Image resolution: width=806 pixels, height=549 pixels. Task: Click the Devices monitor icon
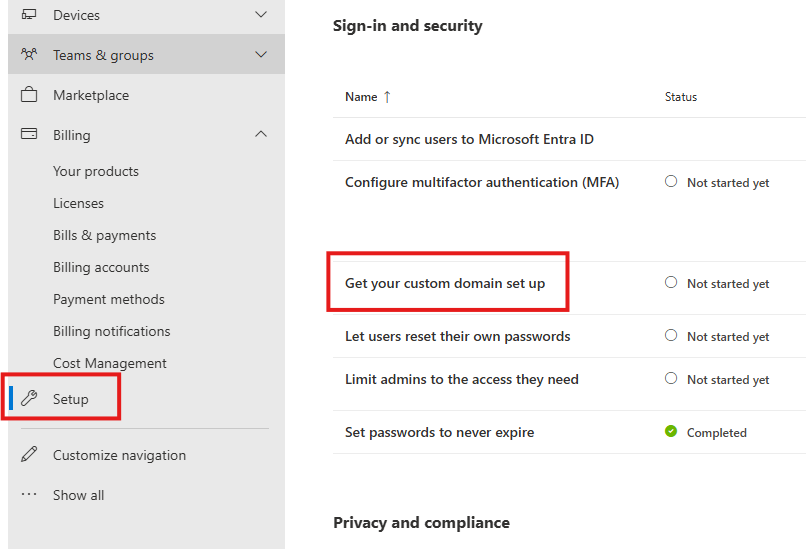(x=30, y=15)
